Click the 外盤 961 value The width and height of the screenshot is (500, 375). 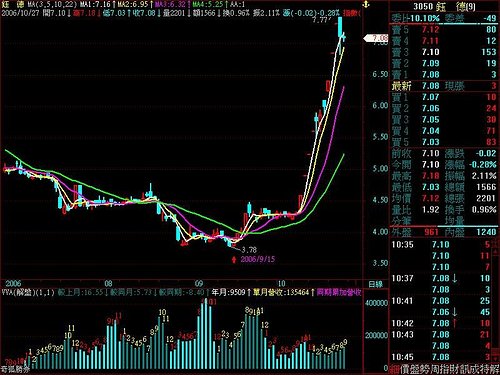tap(431, 232)
